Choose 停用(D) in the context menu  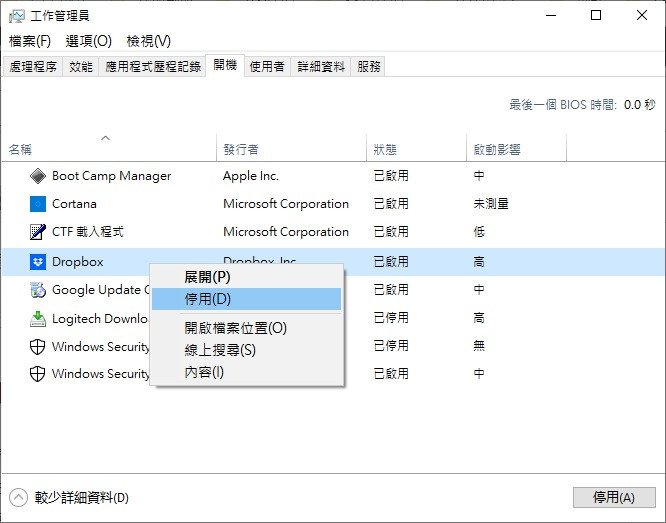click(246, 299)
